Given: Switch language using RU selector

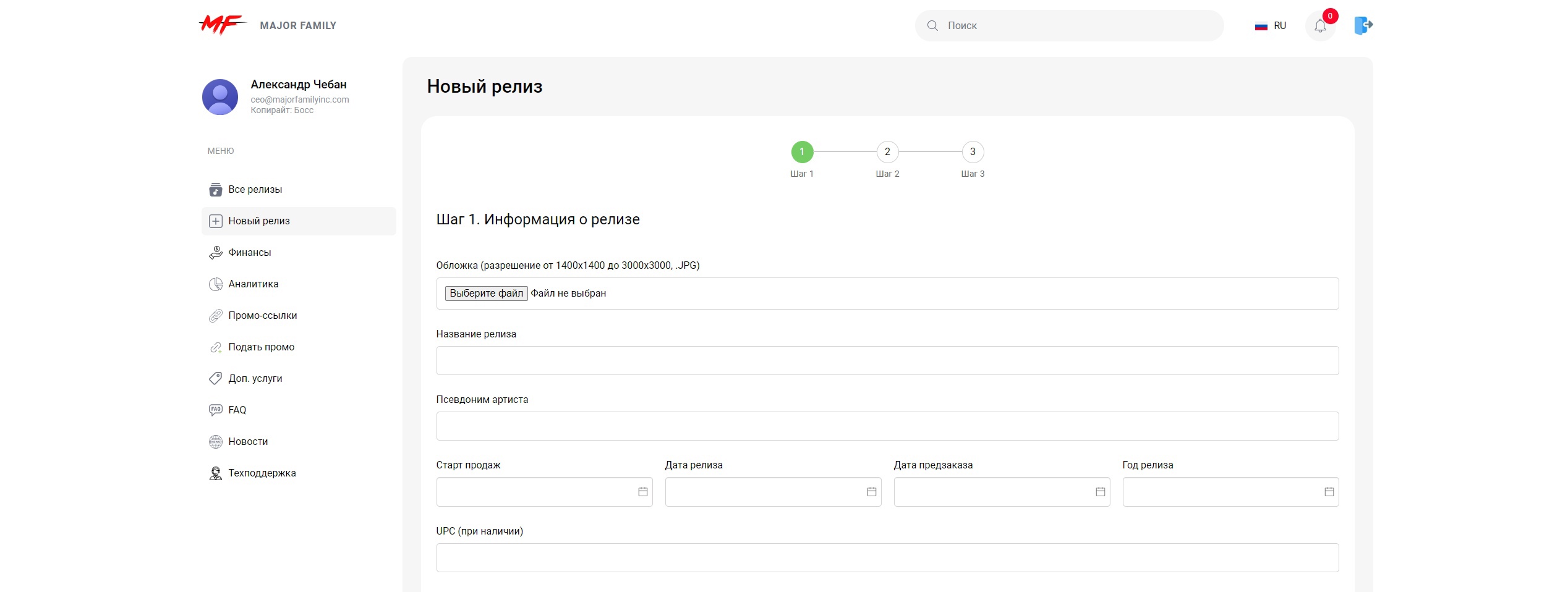Looking at the screenshot, I should tap(1271, 26).
